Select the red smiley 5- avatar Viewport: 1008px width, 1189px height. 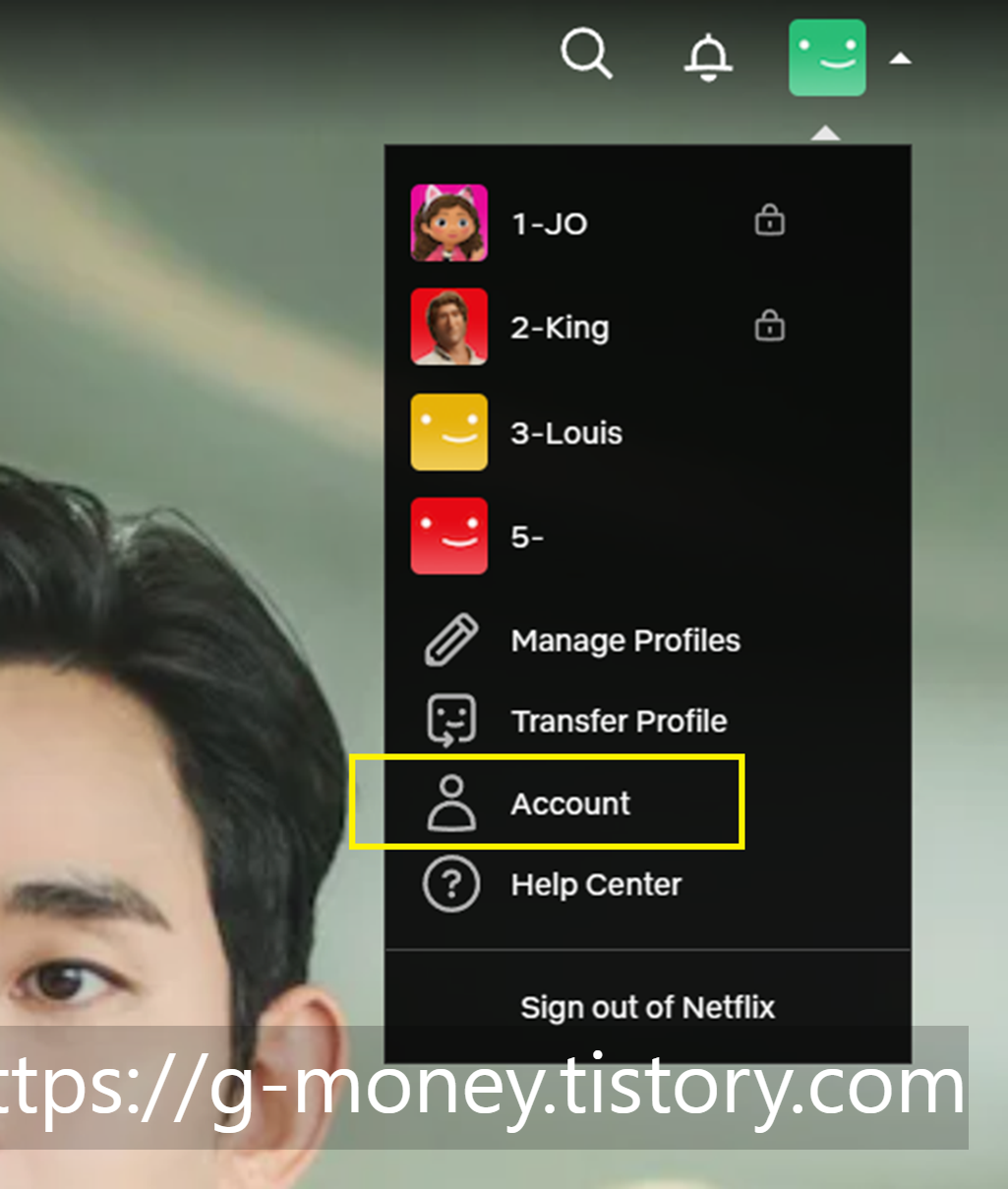pyautogui.click(x=449, y=536)
